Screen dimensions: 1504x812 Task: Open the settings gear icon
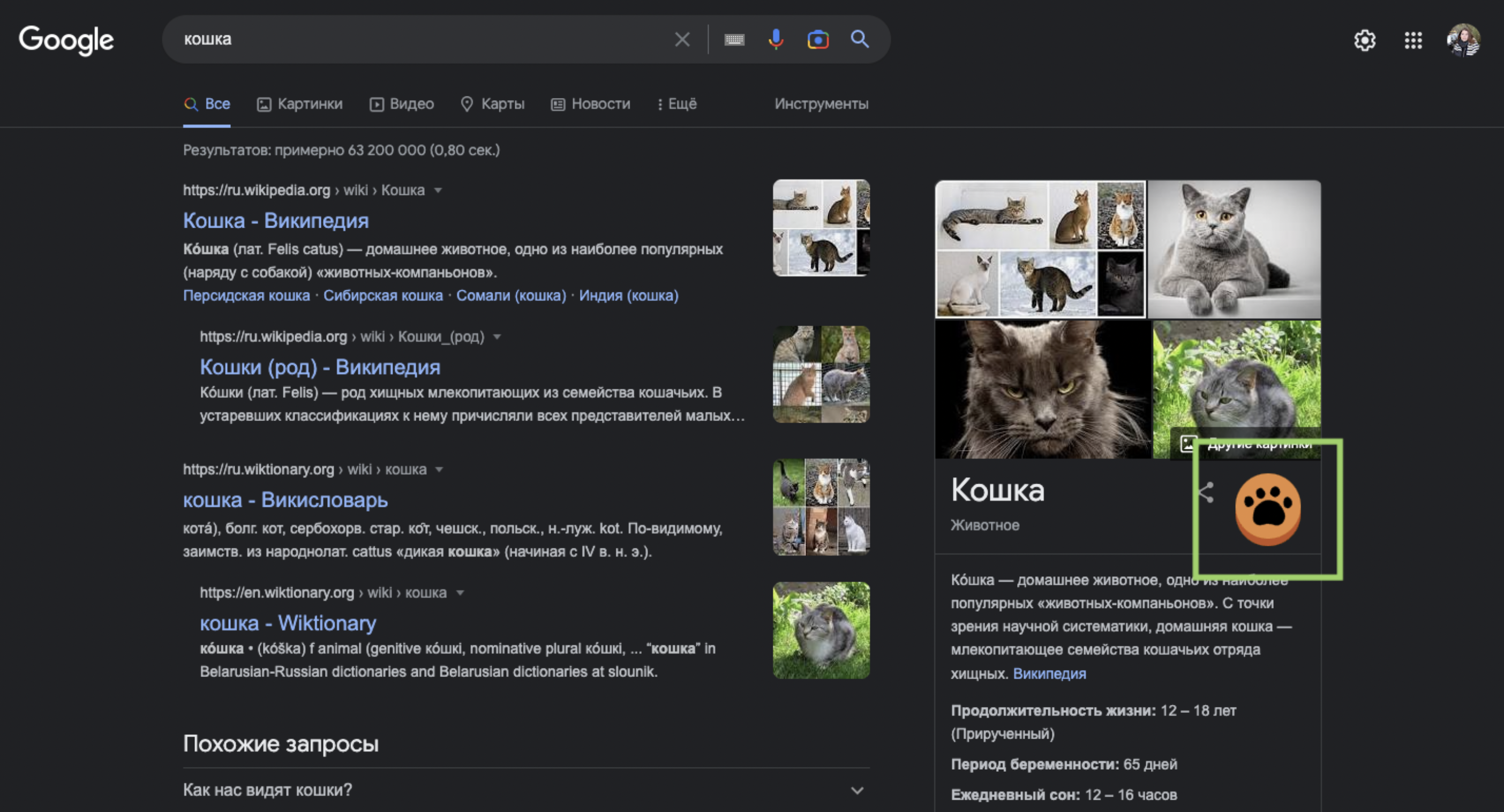click(x=1364, y=40)
